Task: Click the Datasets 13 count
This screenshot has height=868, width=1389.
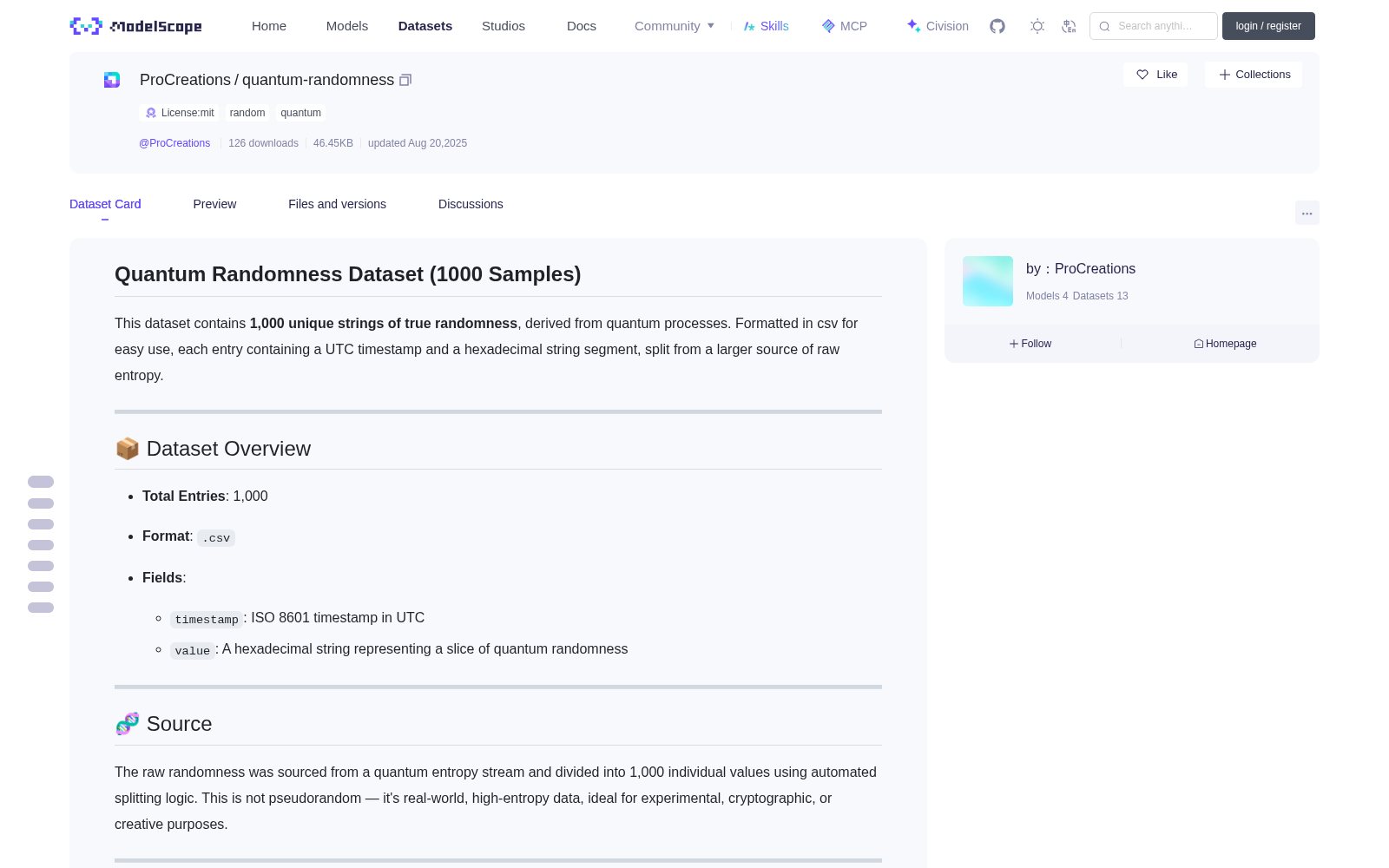Action: pyautogui.click(x=1101, y=296)
